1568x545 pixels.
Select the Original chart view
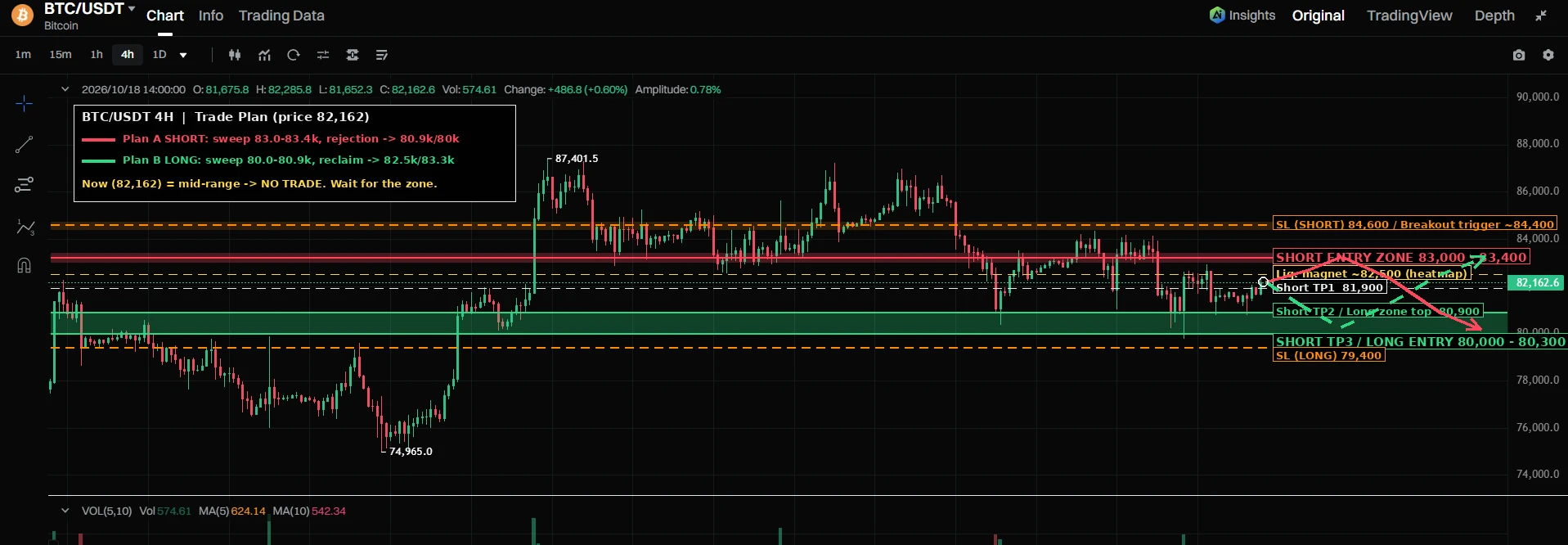click(1319, 16)
